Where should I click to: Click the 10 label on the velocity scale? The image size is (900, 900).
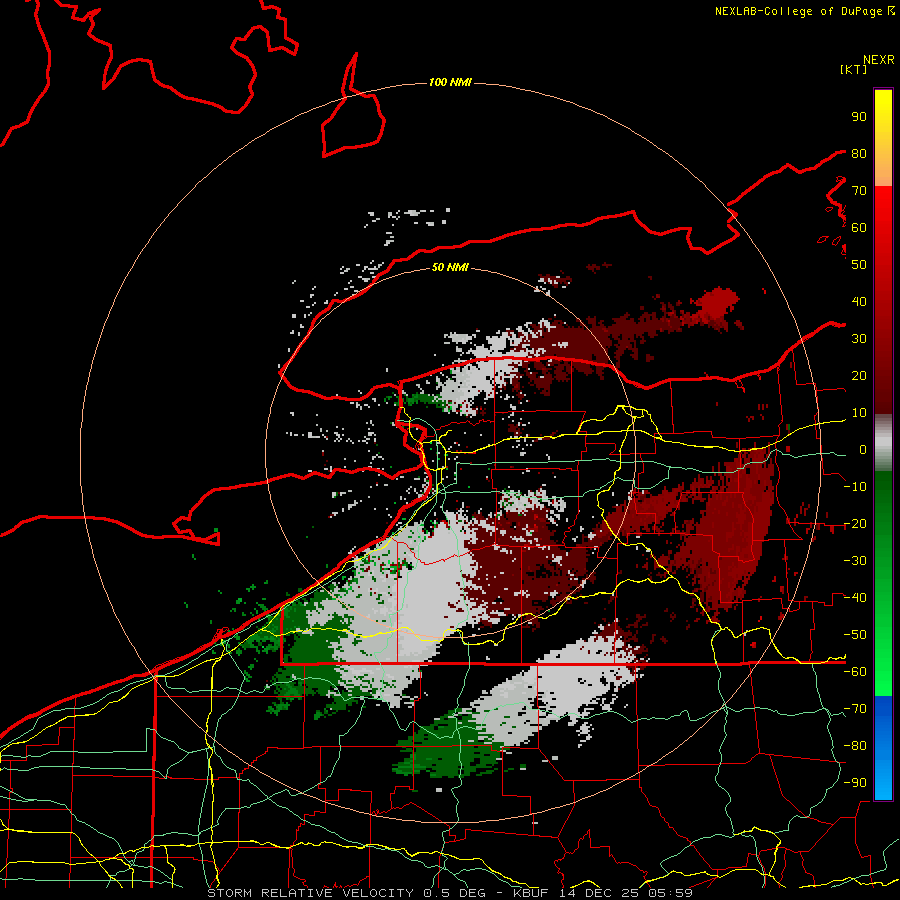pos(859,413)
